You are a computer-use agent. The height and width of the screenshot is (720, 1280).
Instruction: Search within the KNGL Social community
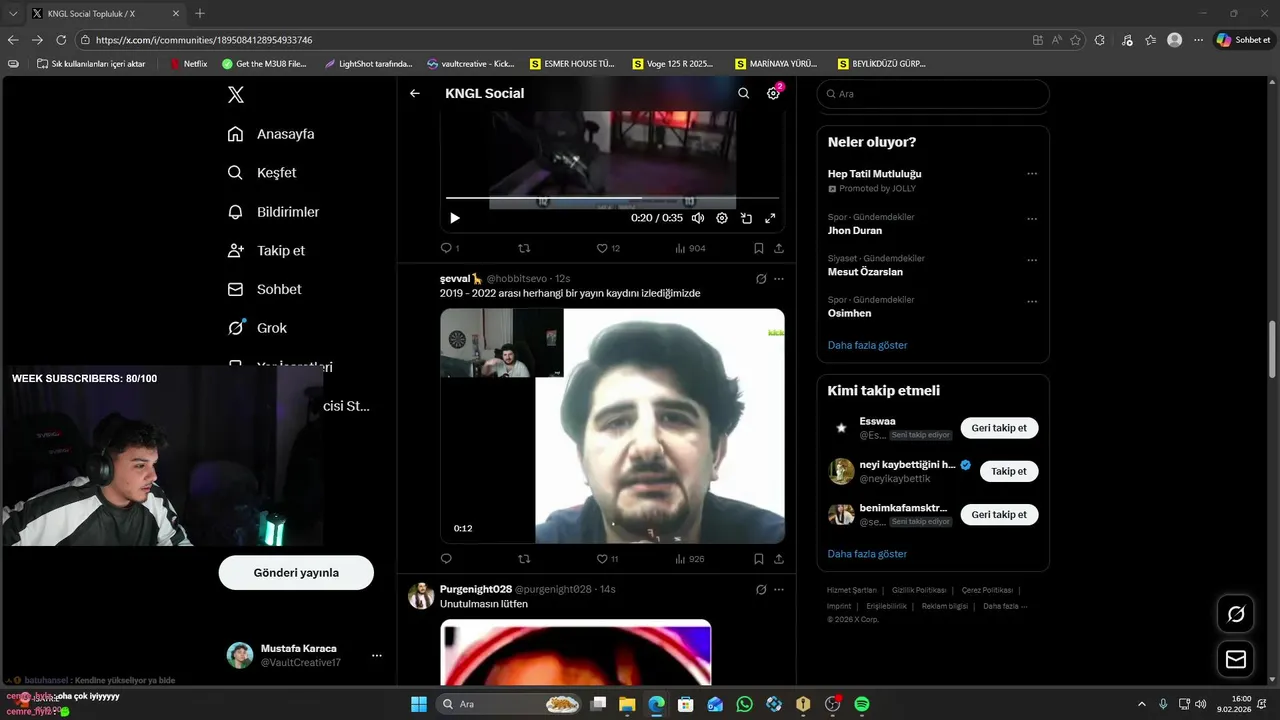[x=743, y=93]
